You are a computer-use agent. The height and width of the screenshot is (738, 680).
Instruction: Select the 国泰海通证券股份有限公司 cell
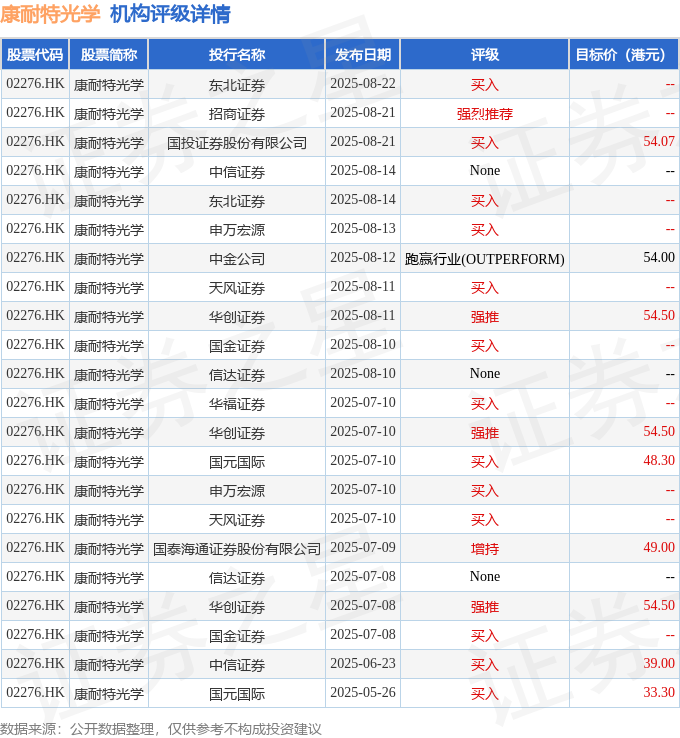237,548
